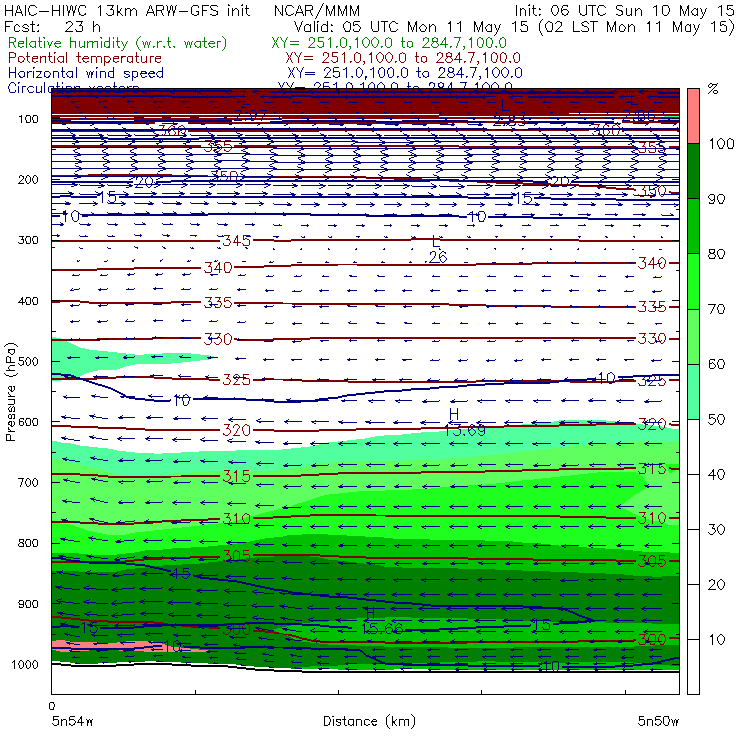The image size is (740, 740).
Task: Click the '0' distance axis origin label
Action: click(52, 706)
